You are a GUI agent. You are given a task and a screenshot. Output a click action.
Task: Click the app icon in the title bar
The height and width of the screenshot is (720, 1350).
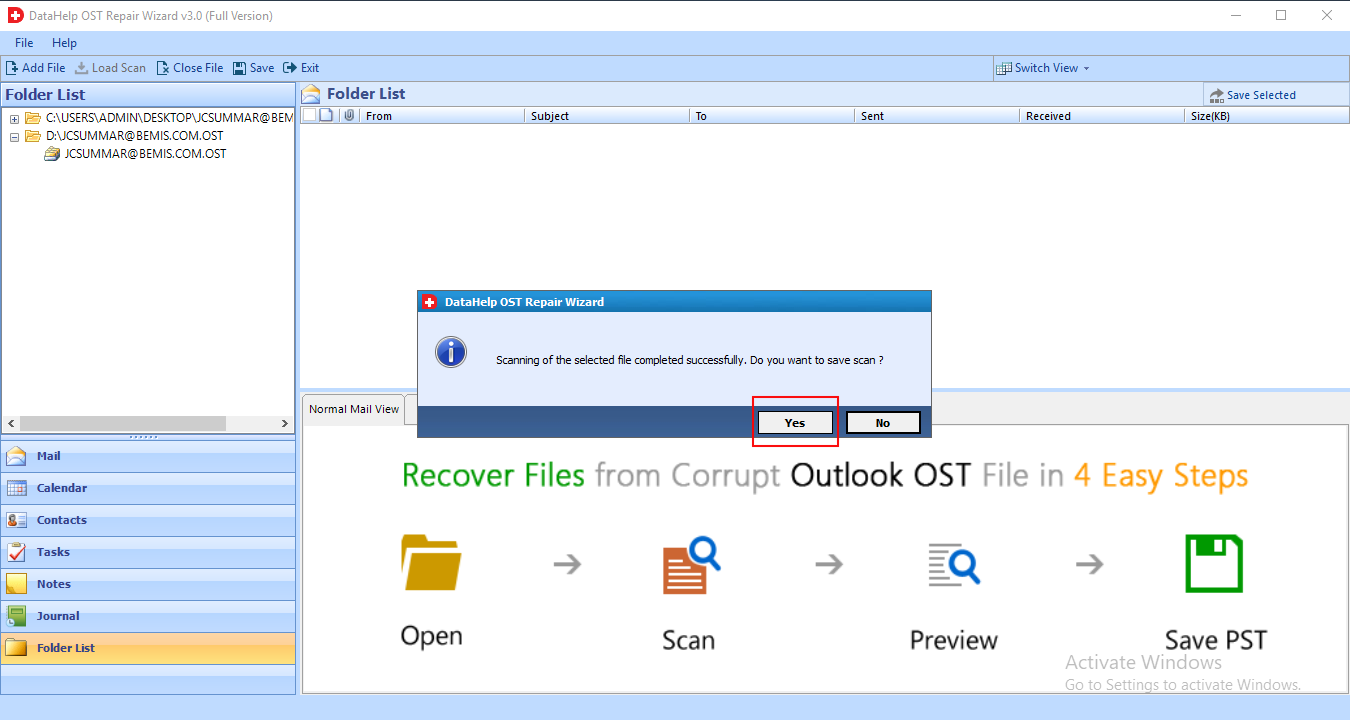pyautogui.click(x=17, y=16)
